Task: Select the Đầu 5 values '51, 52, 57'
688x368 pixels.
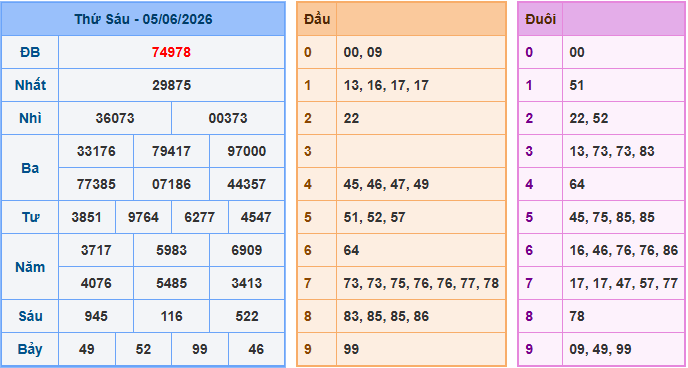Action: pos(374,218)
